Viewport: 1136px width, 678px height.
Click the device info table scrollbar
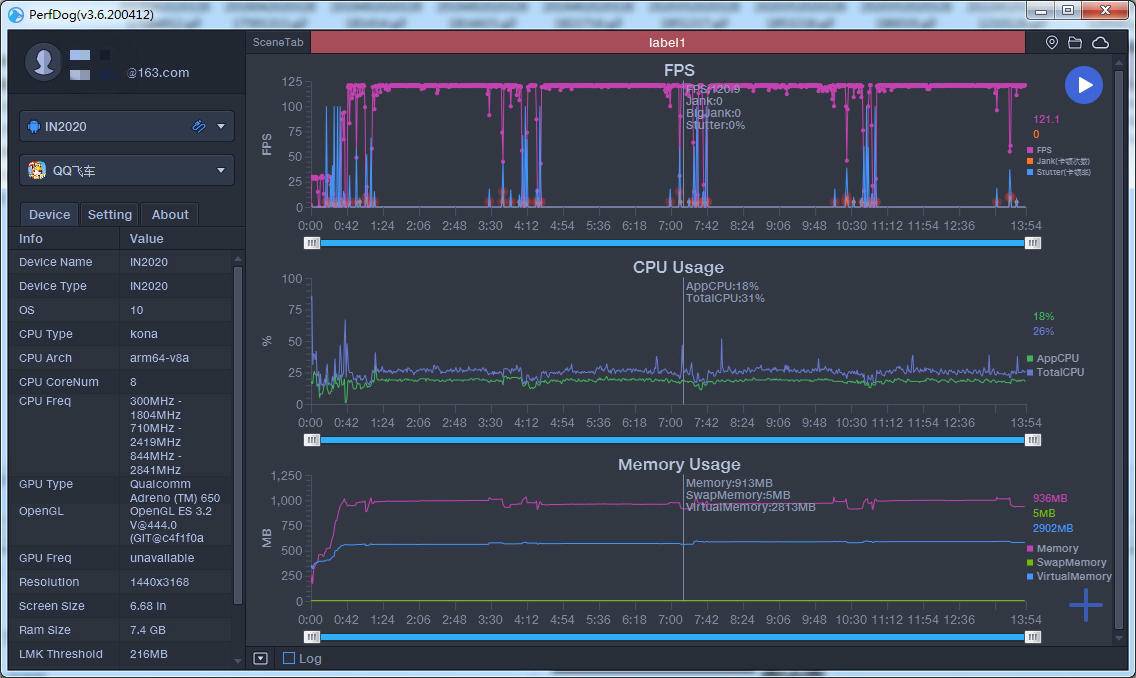238,435
